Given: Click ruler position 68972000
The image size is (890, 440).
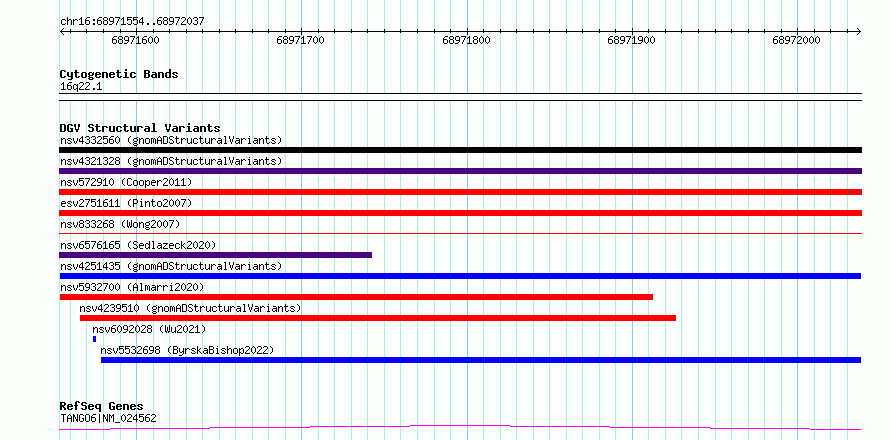Looking at the screenshot, I should pyautogui.click(x=796, y=41).
